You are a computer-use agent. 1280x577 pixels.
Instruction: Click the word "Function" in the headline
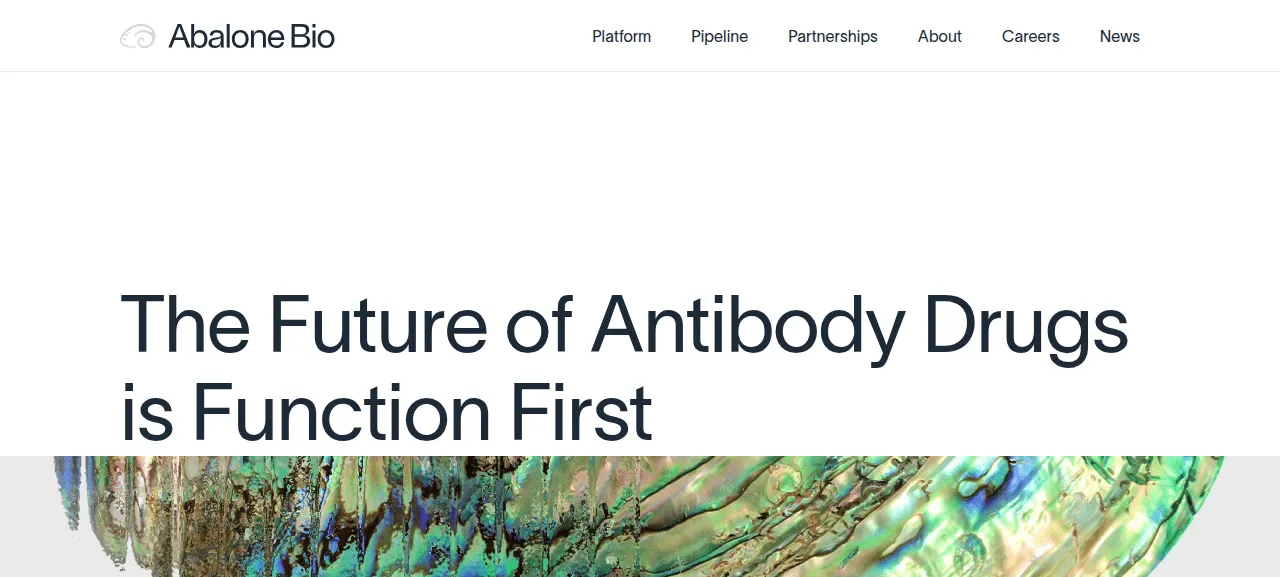341,411
